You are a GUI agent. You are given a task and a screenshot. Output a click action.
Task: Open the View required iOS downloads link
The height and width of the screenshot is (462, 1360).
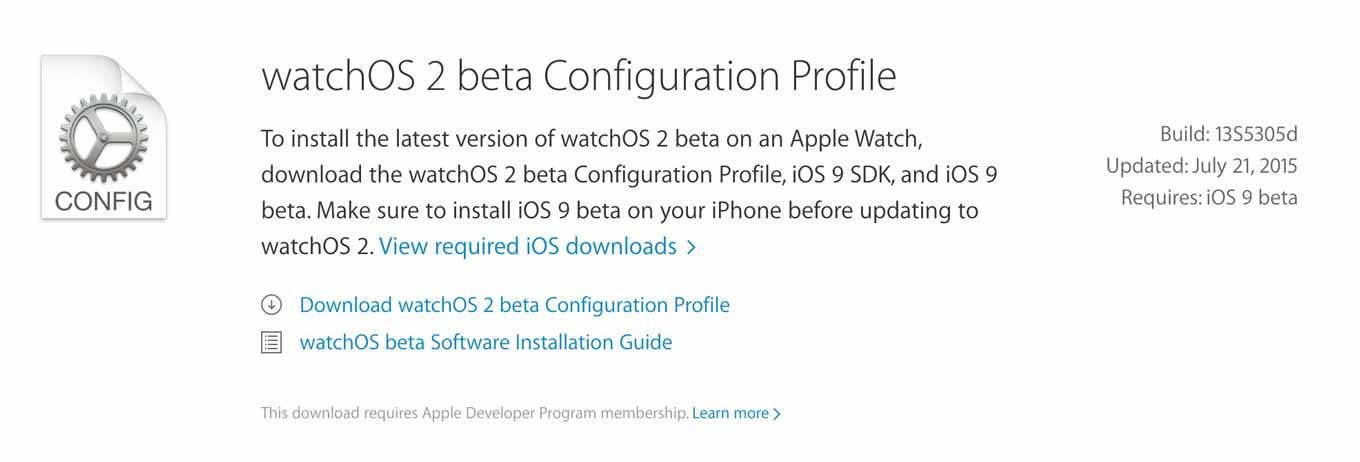537,246
